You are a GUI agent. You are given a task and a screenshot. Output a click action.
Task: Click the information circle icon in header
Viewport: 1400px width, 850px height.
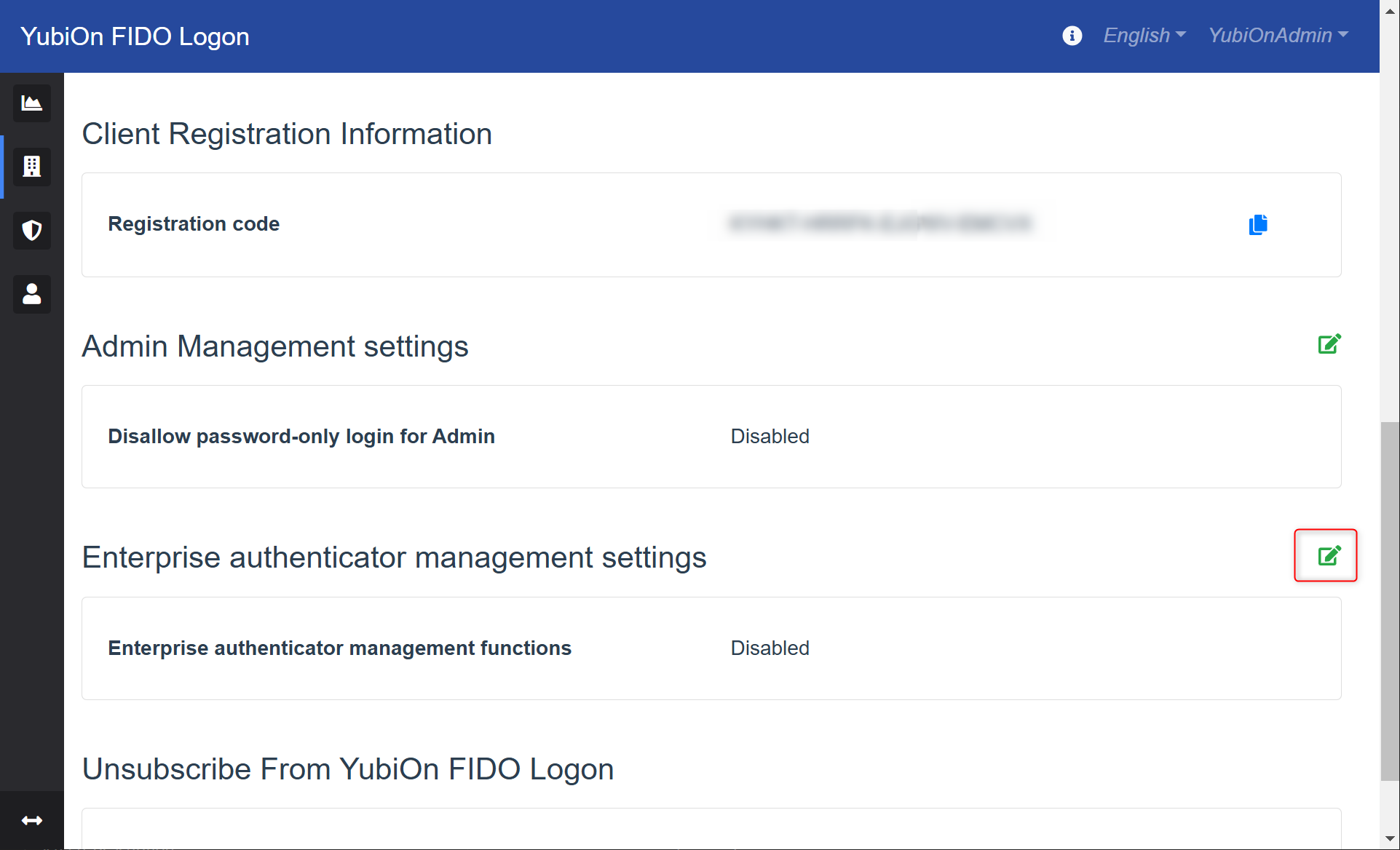tap(1072, 36)
